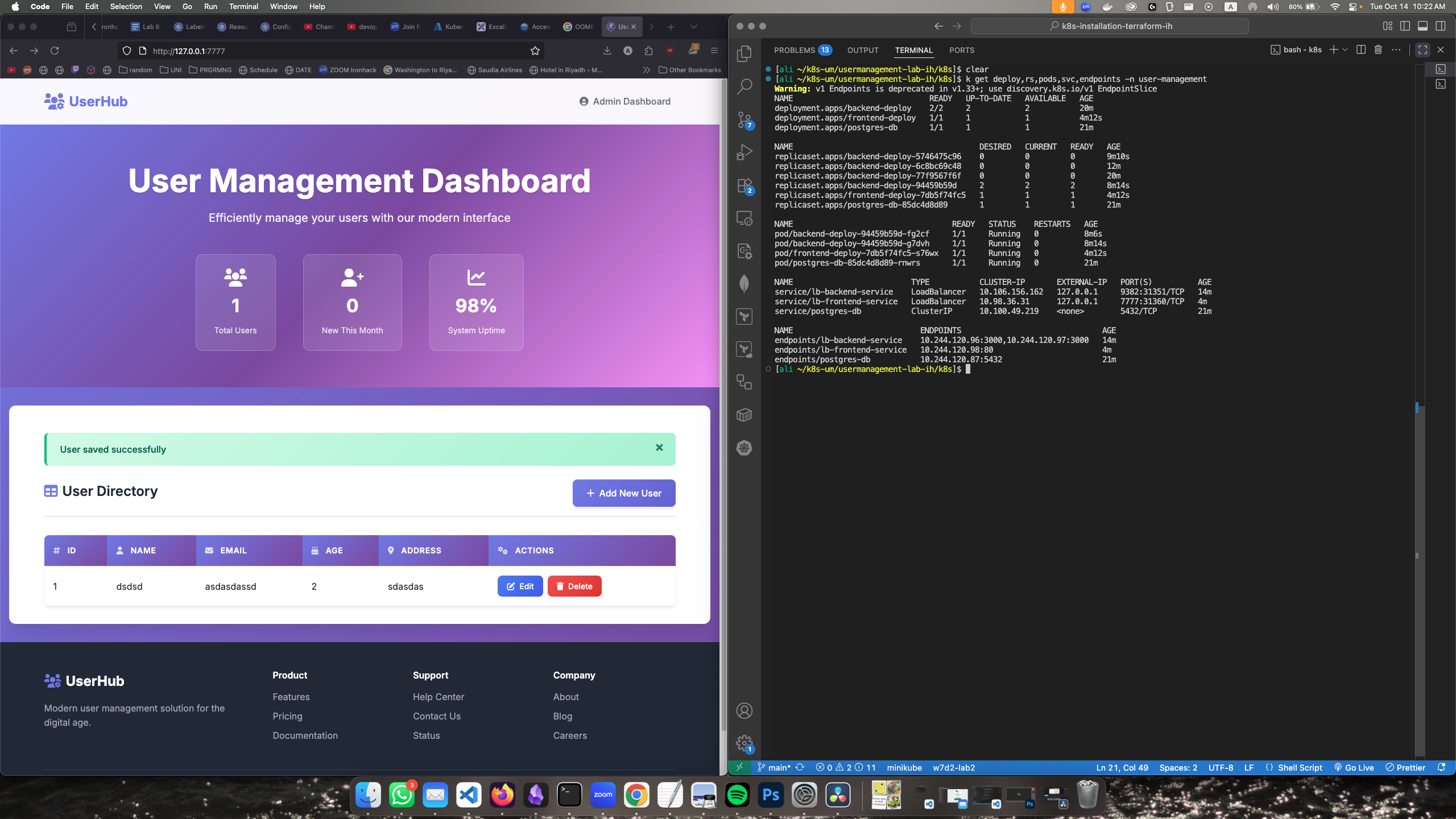Expand hidden bookmarks overflow chevron
1456x819 pixels.
[646, 70]
